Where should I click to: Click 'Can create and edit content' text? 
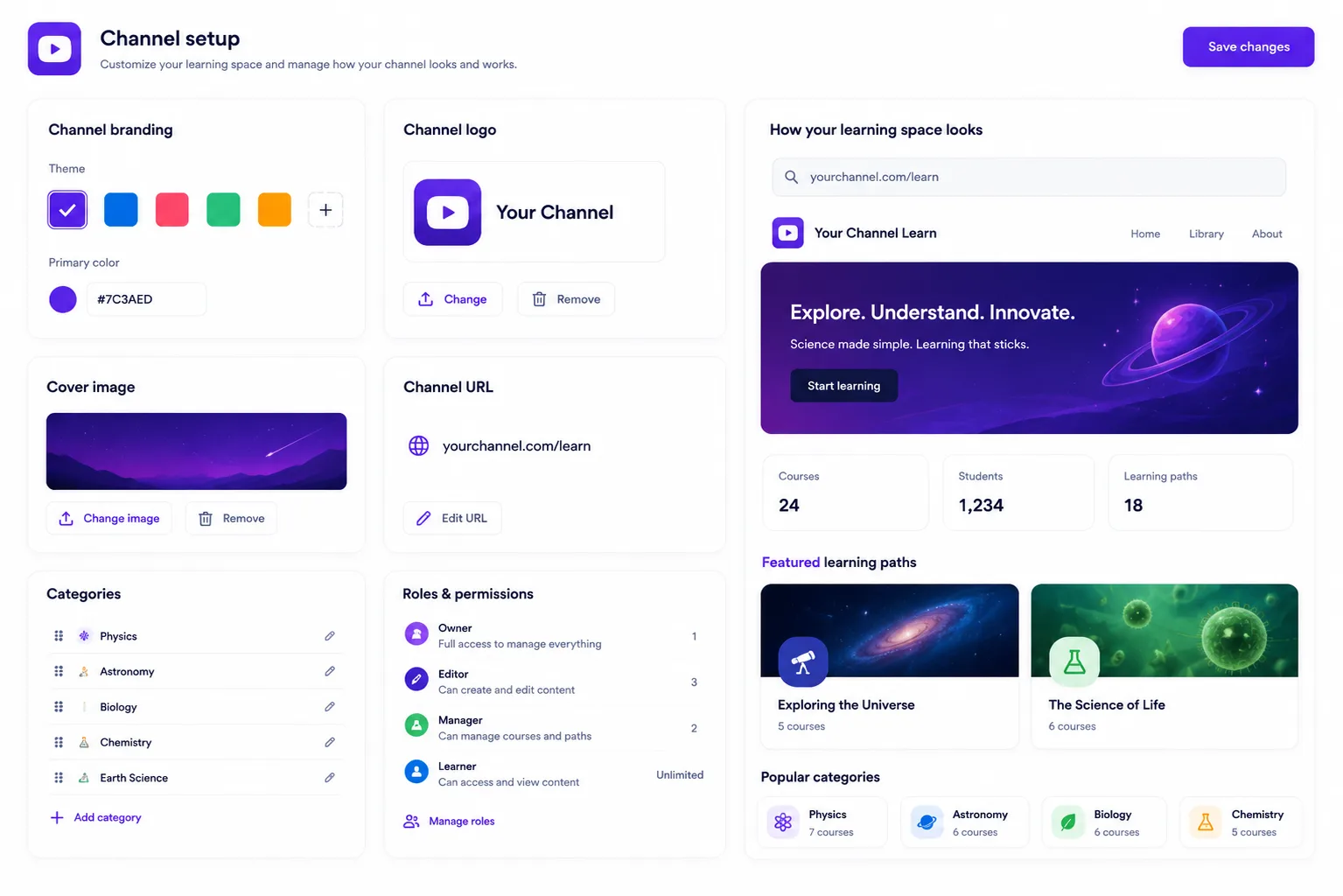click(507, 690)
